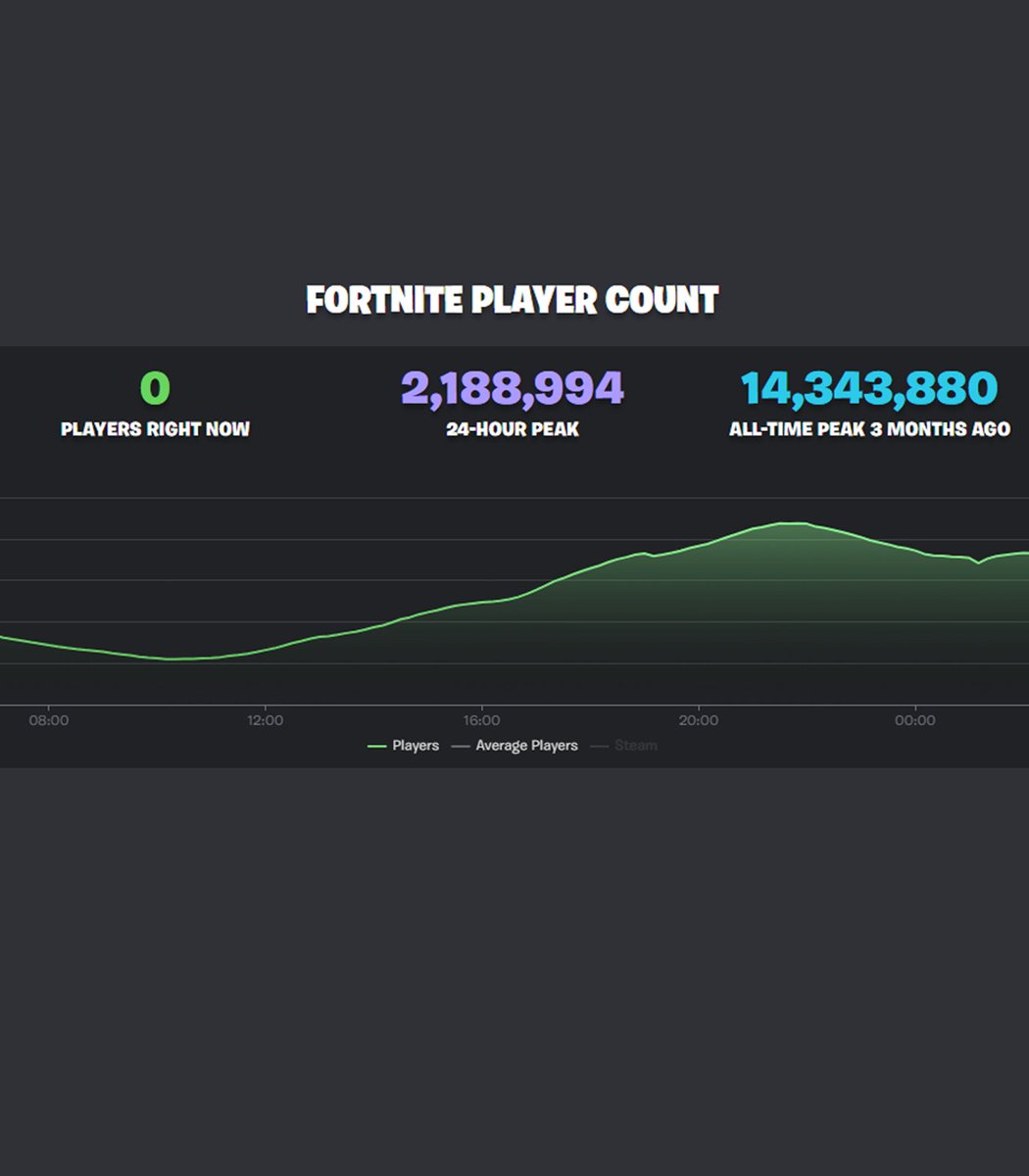Image resolution: width=1029 pixels, height=1176 pixels.
Task: Click the 00:00 time axis label
Action: coord(915,720)
